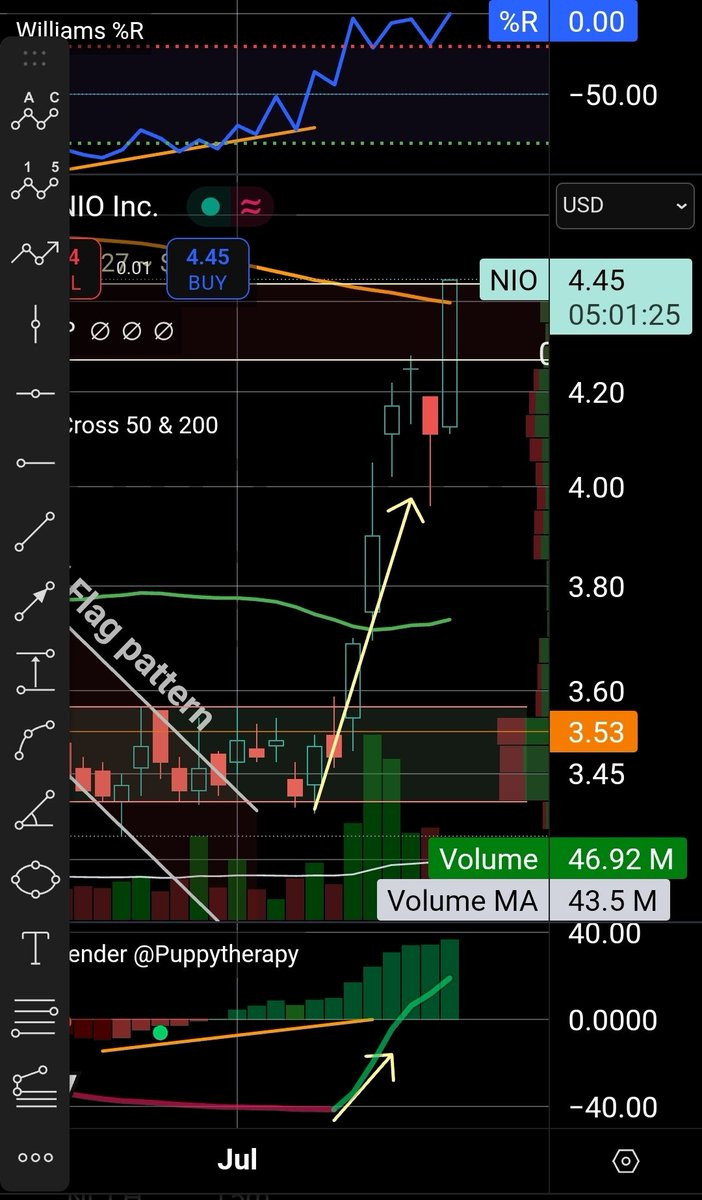Tap the Volume MA 43.5 M label
Viewport: 702px width, 1200px height.
click(524, 900)
